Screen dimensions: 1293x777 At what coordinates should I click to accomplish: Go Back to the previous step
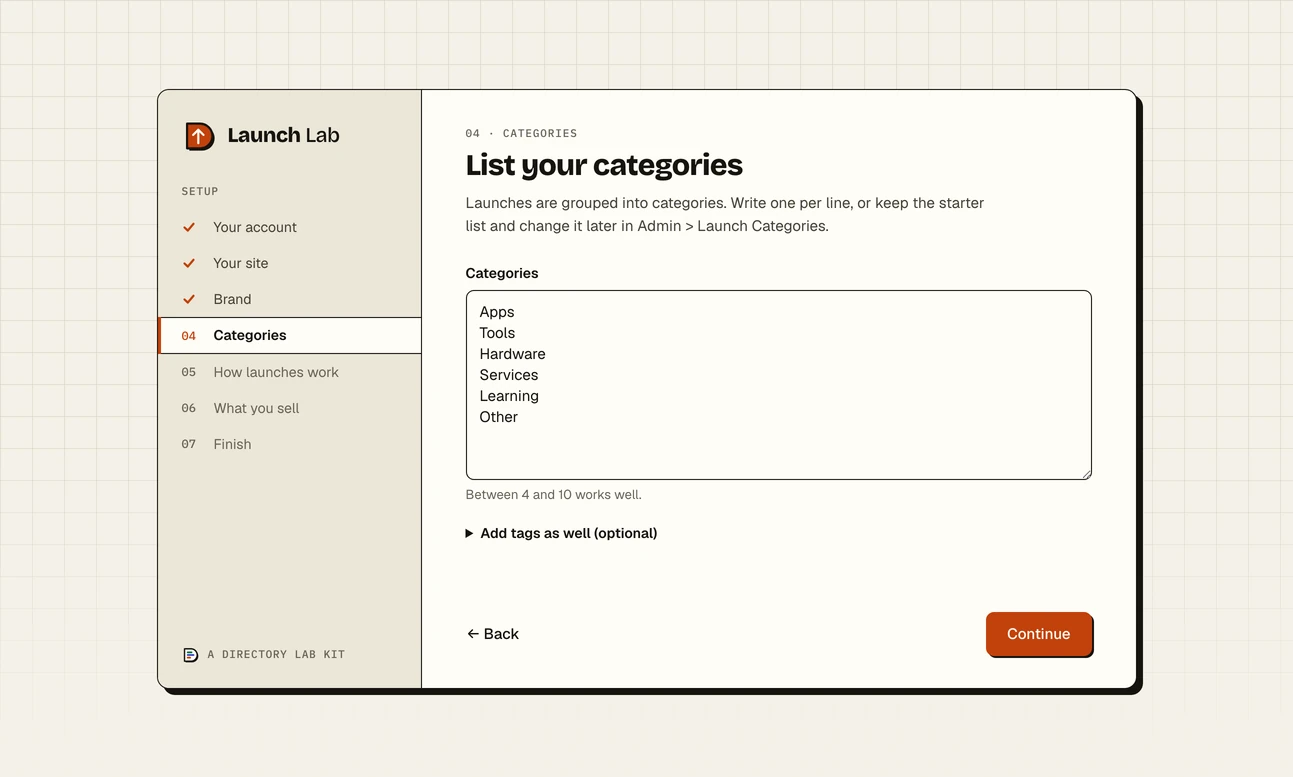493,634
